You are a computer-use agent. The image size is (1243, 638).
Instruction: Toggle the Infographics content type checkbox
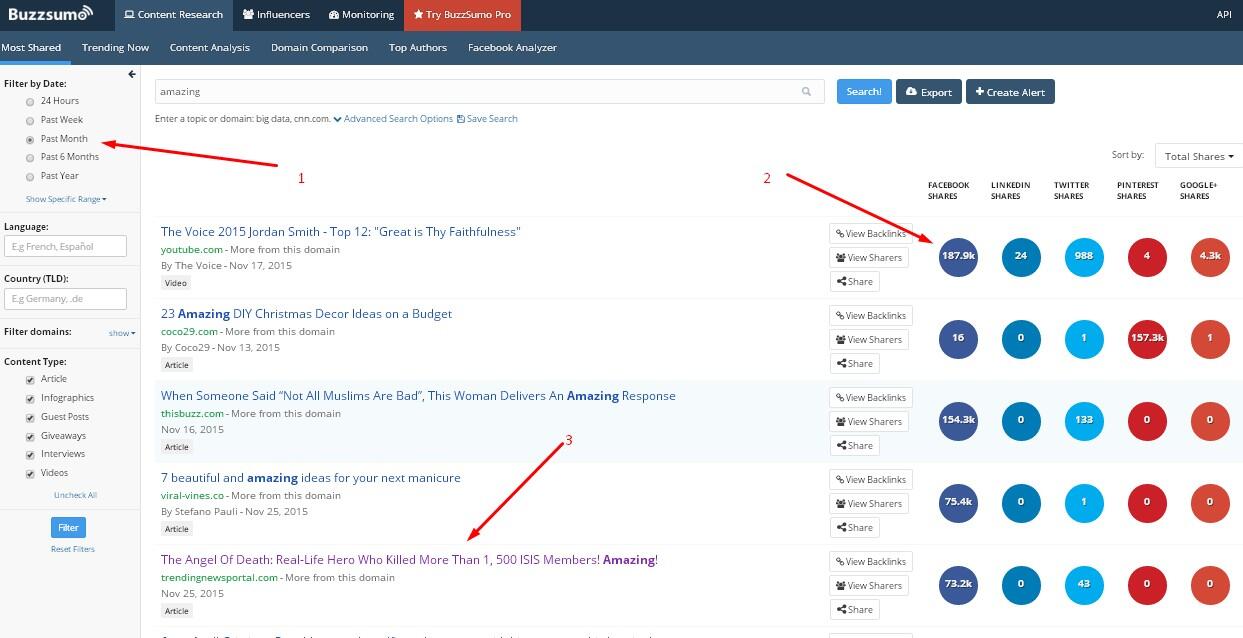(31, 399)
